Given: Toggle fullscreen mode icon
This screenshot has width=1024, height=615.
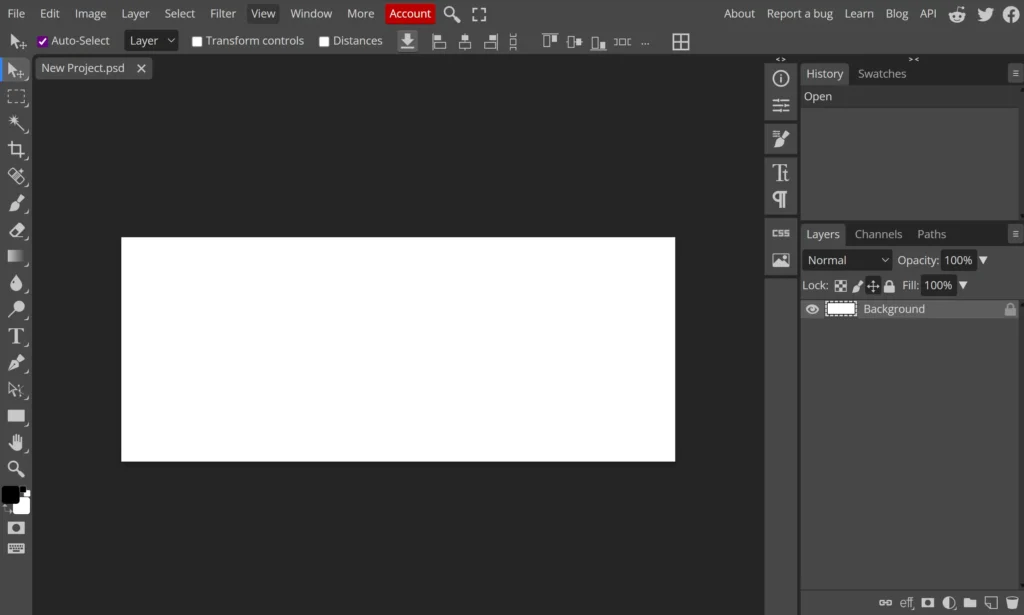Looking at the screenshot, I should click(x=479, y=14).
